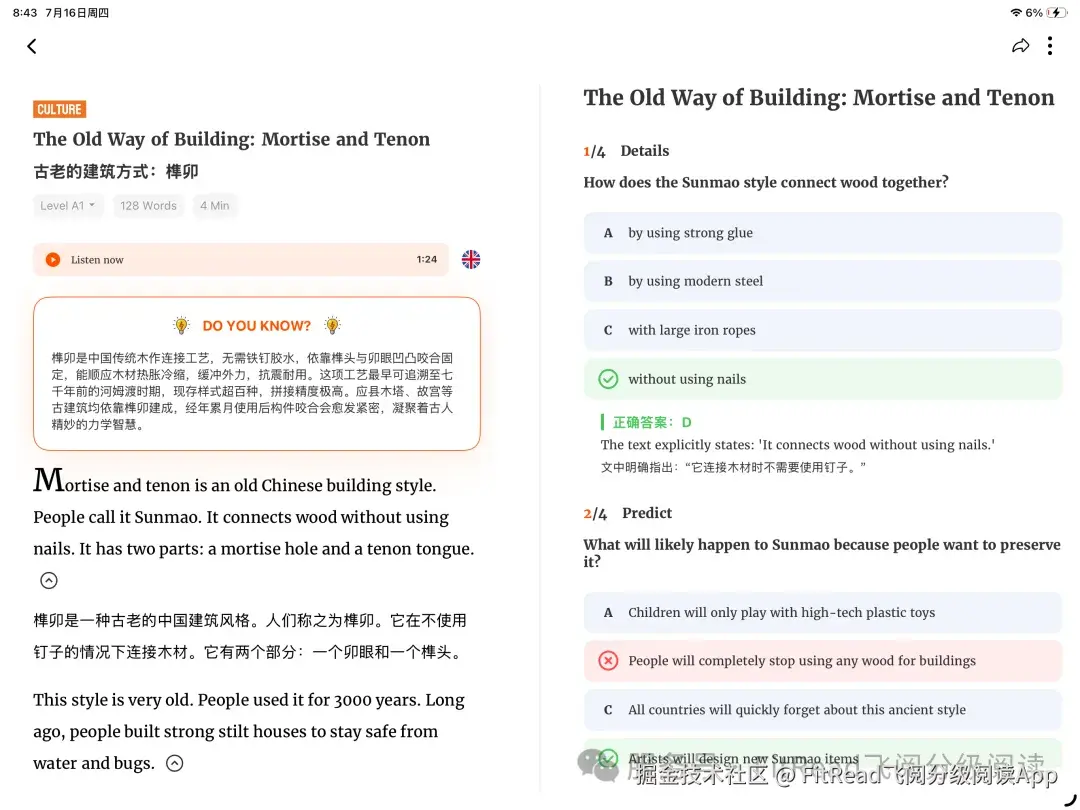This screenshot has width=1080, height=810.
Task: Go back with the left arrow icon
Action: point(32,46)
